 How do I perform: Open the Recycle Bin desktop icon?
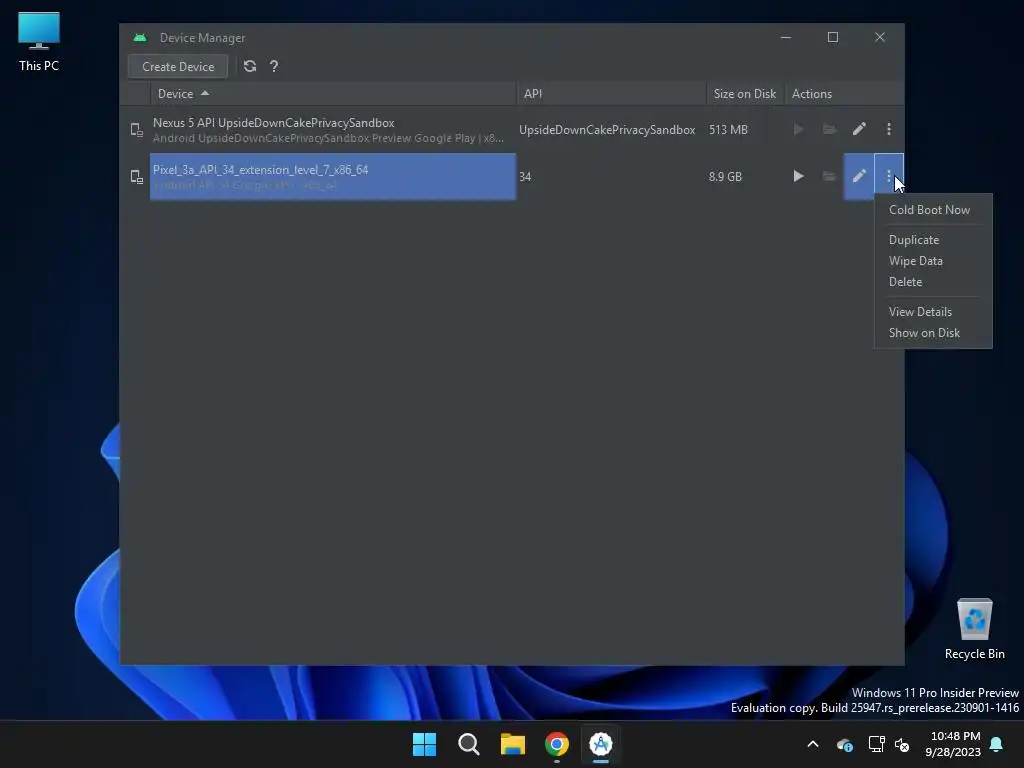[x=974, y=629]
